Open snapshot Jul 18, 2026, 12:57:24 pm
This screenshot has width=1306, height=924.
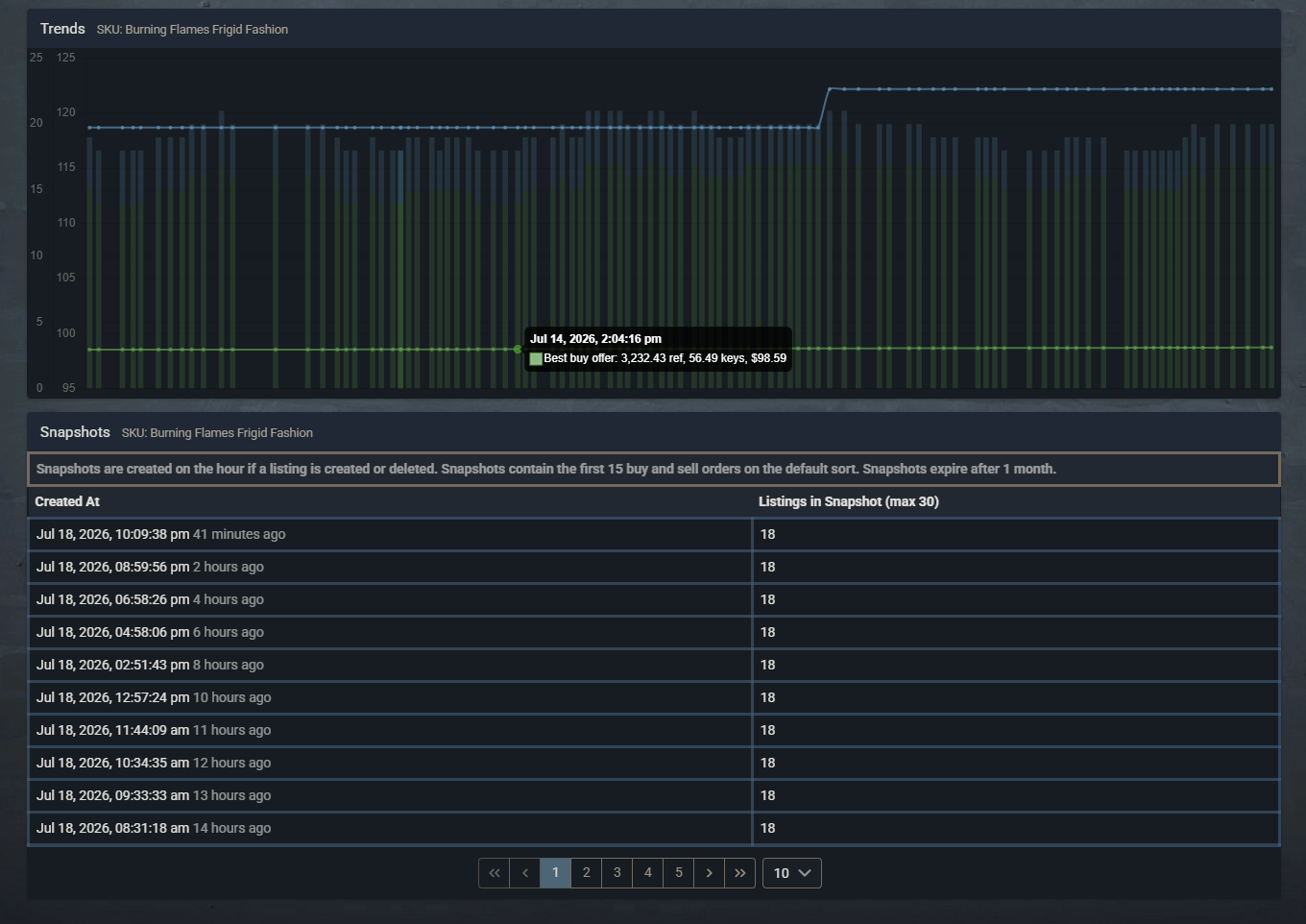pos(654,697)
